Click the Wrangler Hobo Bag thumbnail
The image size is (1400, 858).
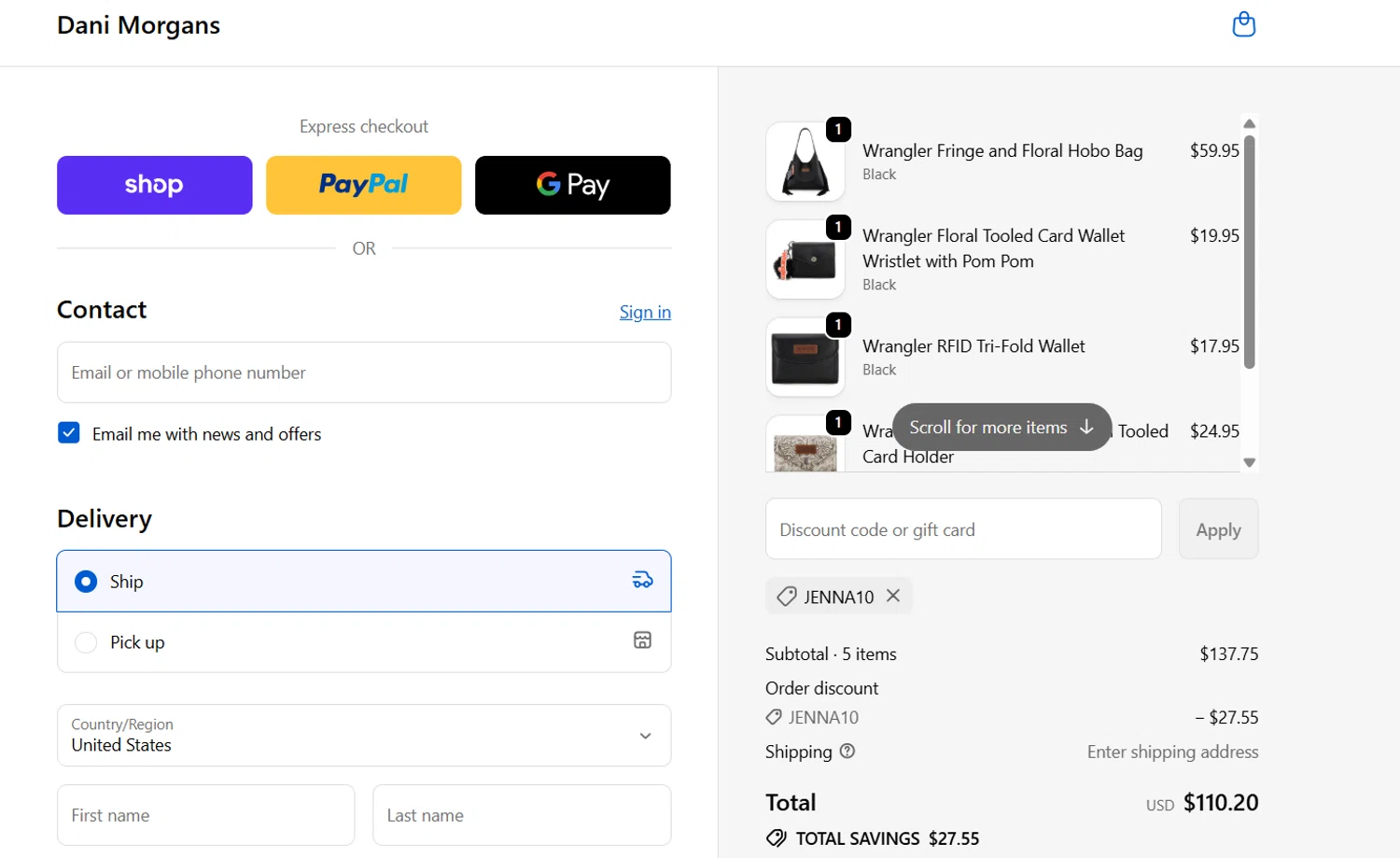coord(805,162)
